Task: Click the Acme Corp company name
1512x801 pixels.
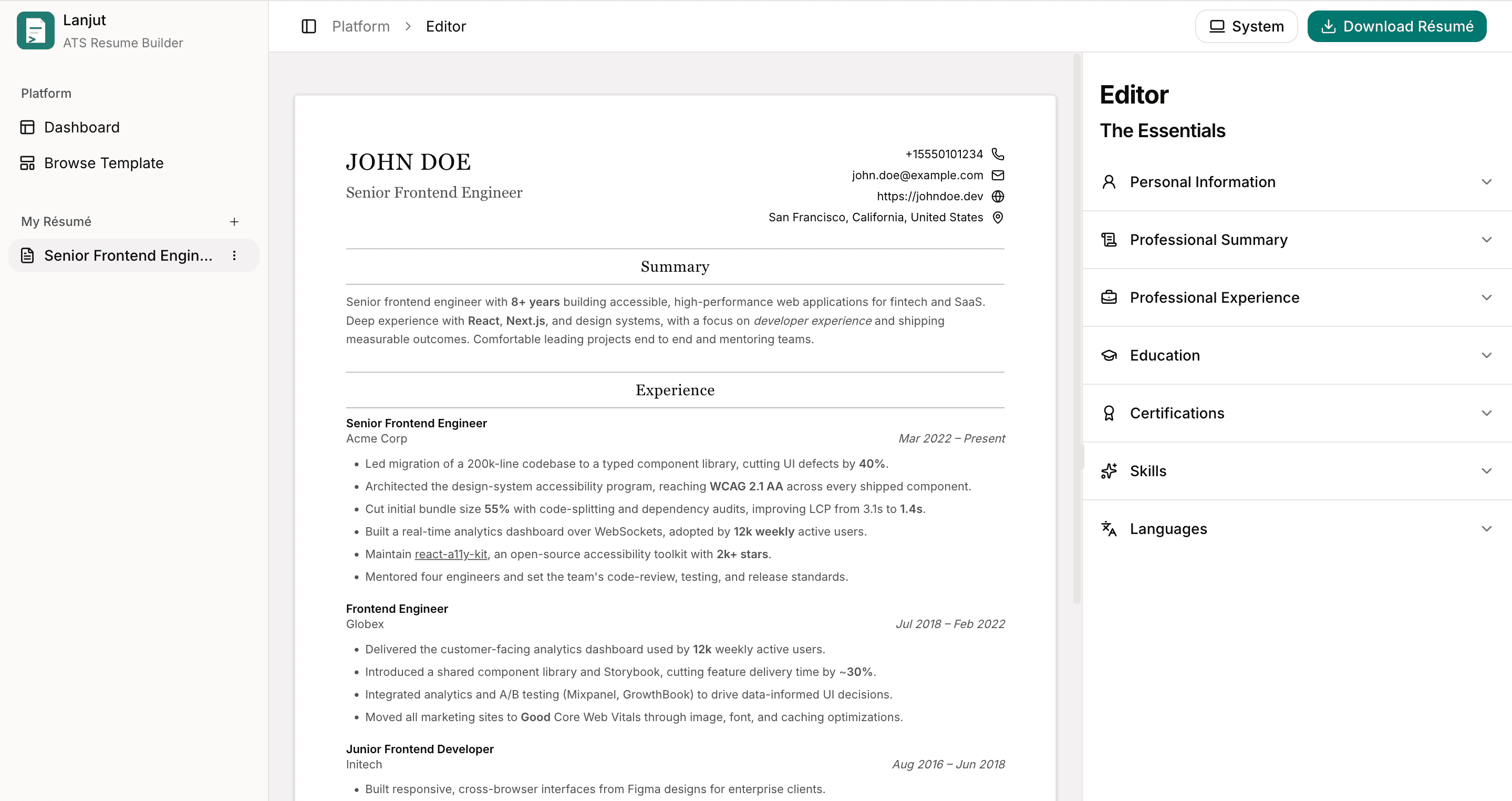Action: pyautogui.click(x=376, y=438)
